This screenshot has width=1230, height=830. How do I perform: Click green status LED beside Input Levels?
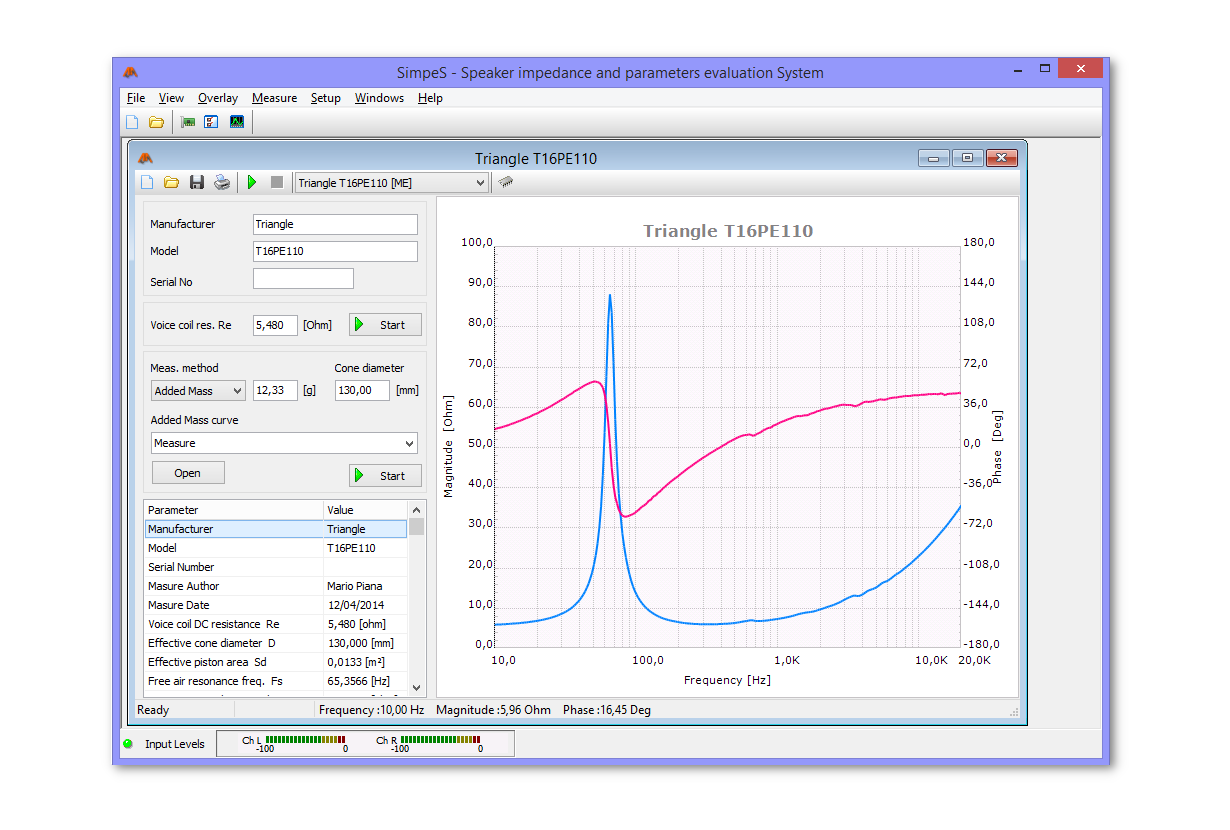pyautogui.click(x=128, y=744)
